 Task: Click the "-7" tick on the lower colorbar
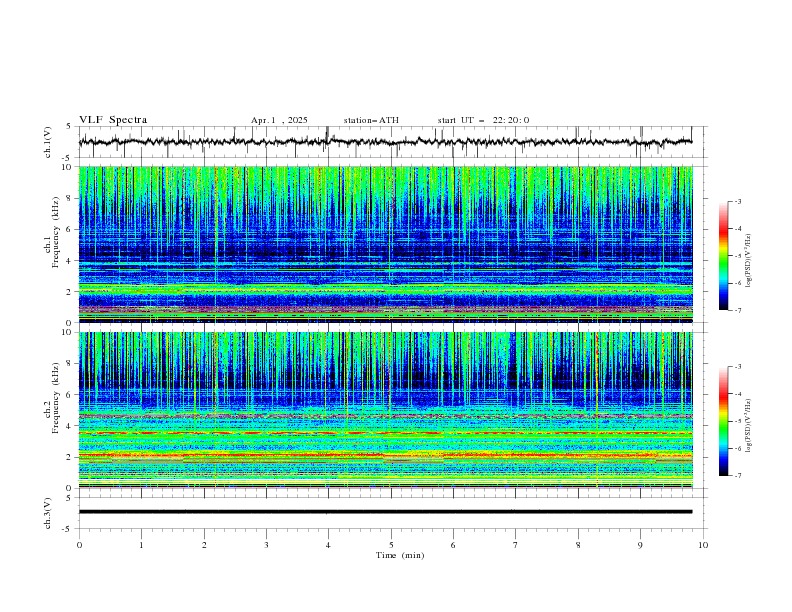(737, 476)
